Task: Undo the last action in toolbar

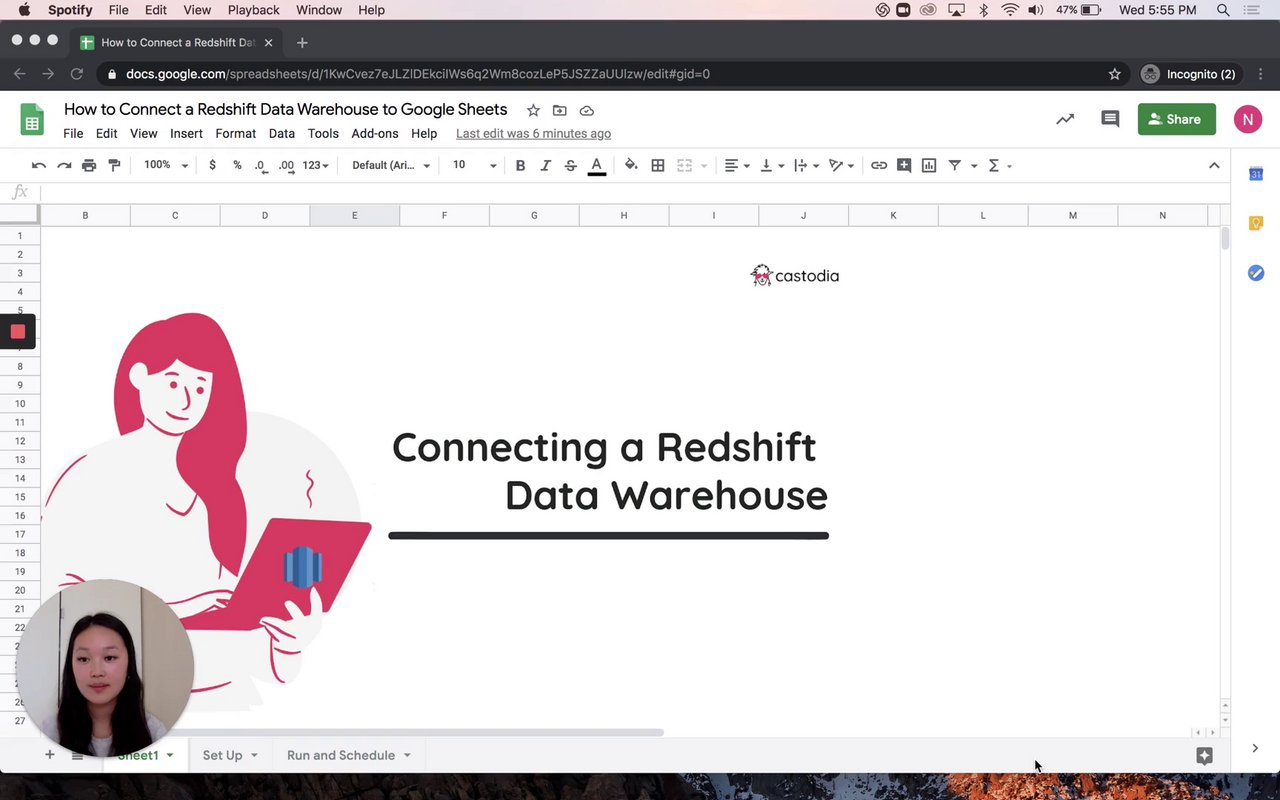Action: coord(39,165)
